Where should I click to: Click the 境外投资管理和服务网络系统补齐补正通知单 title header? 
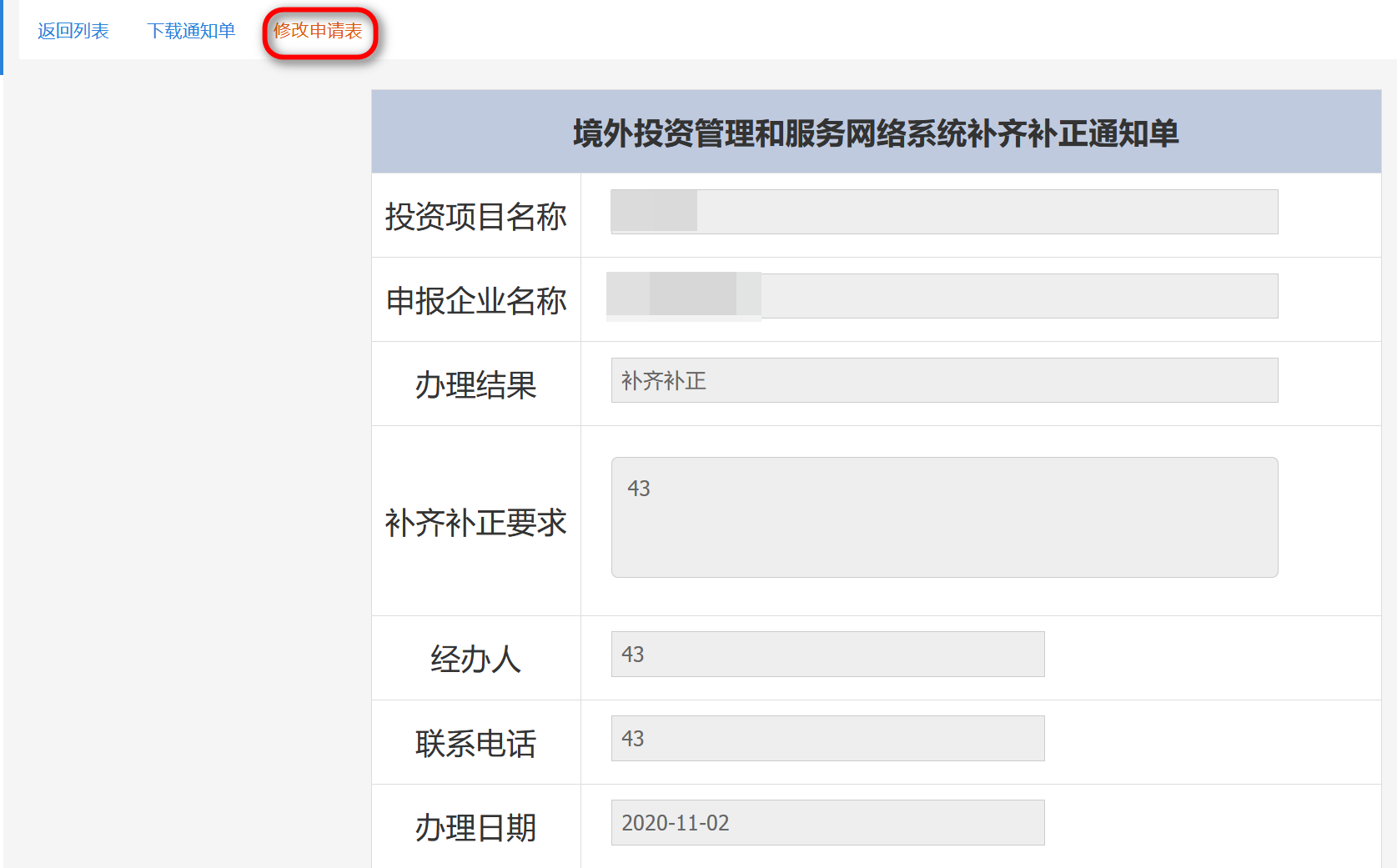(x=876, y=133)
